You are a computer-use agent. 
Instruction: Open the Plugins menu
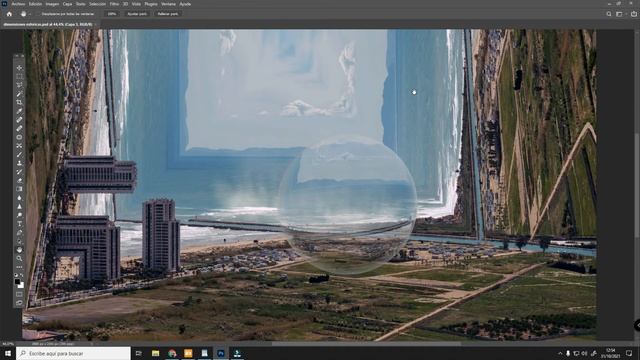point(151,4)
